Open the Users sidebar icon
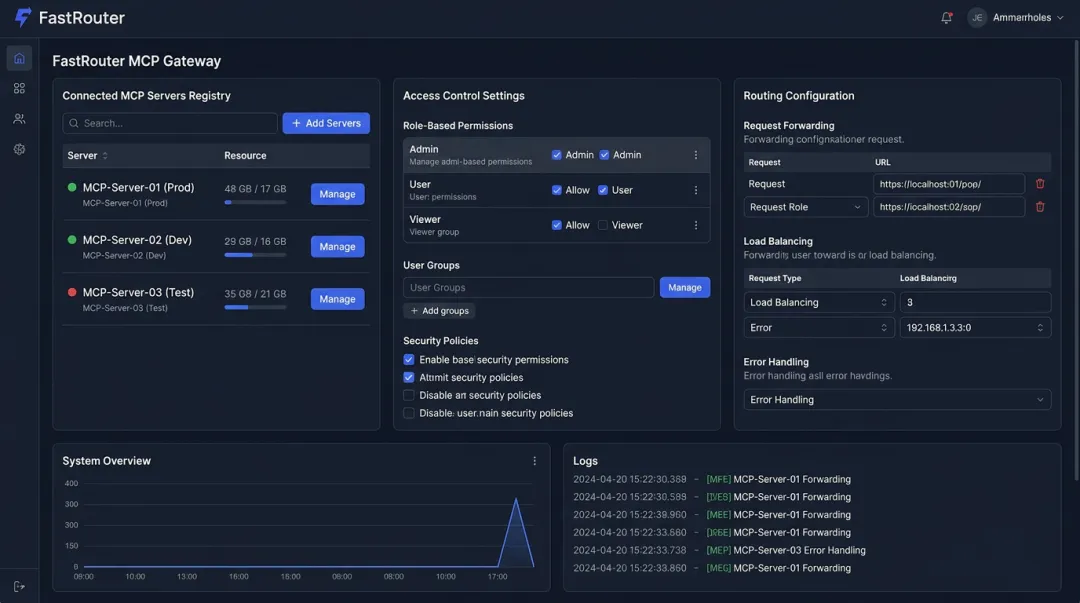Image resolution: width=1080 pixels, height=603 pixels. coord(19,119)
